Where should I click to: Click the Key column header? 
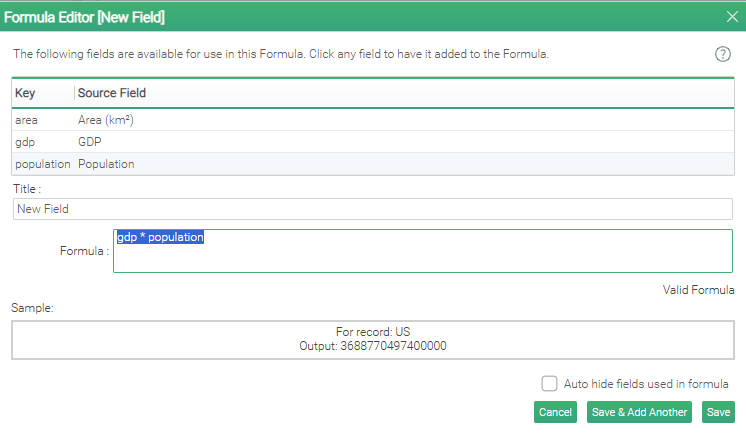pos(26,93)
